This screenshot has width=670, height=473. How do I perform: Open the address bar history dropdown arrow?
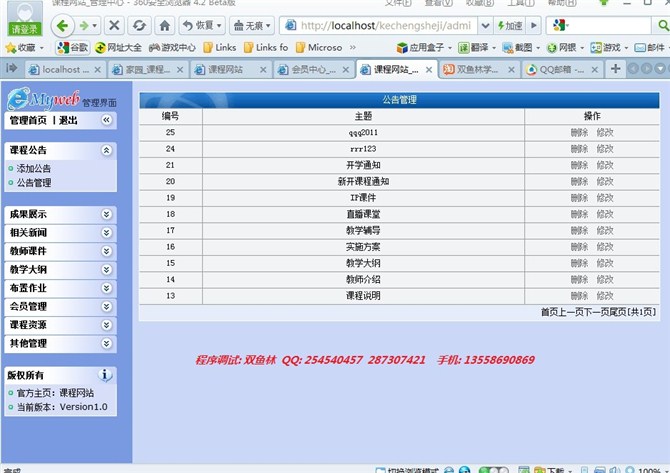(x=485, y=26)
